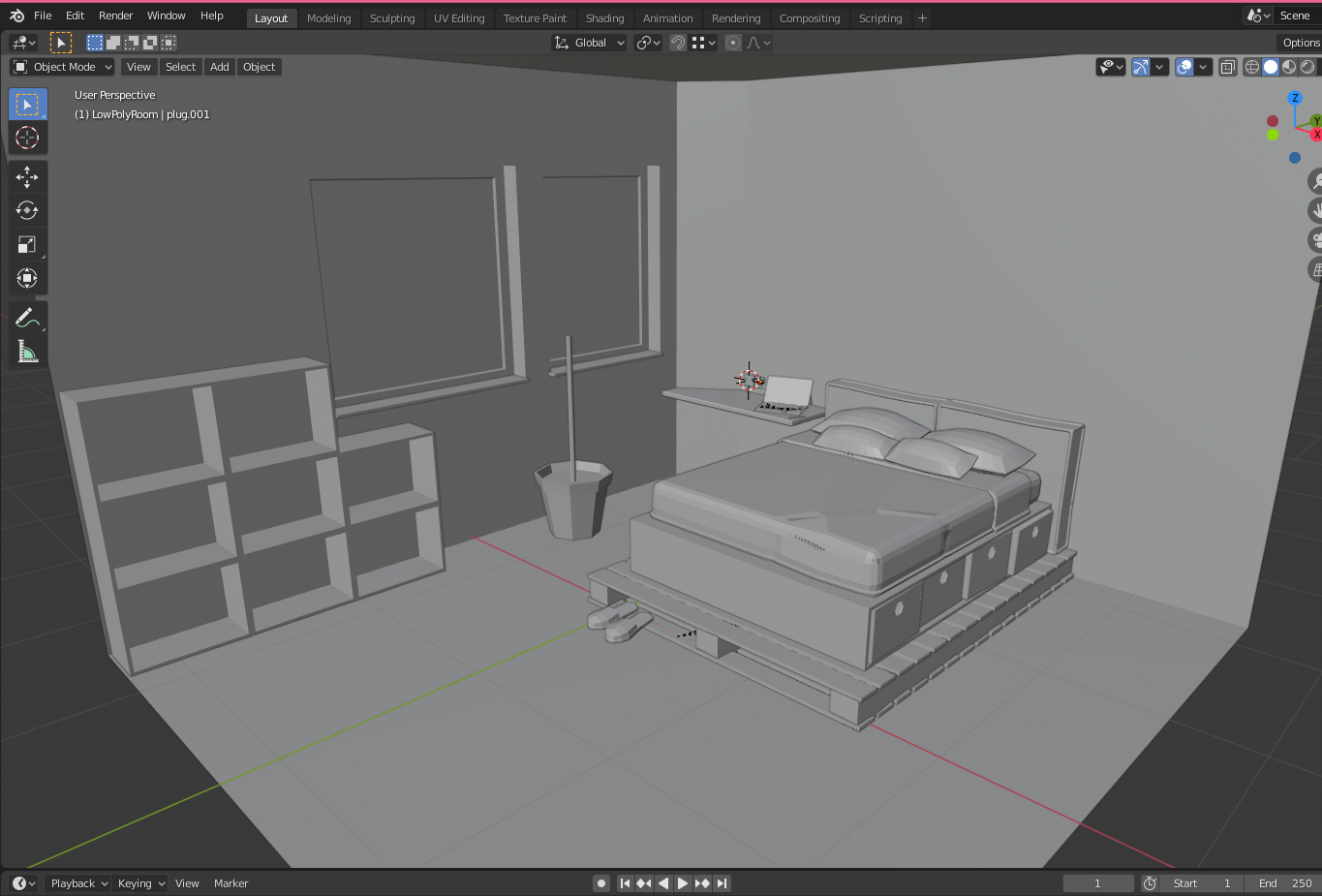Toggle X-ray view mode

pos(1227,67)
